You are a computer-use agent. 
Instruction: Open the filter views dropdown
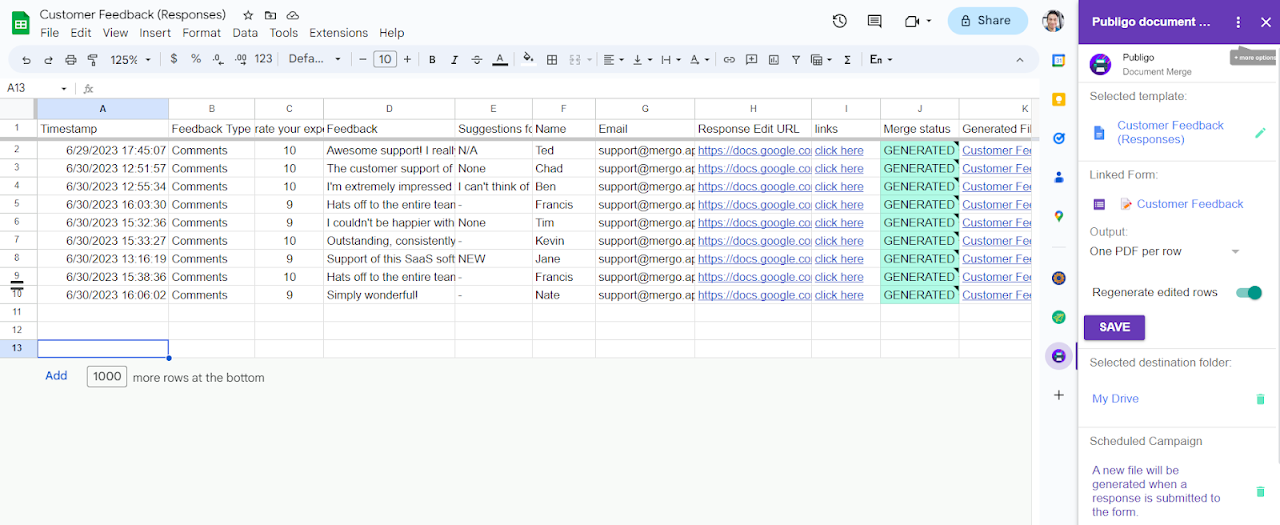[821, 60]
